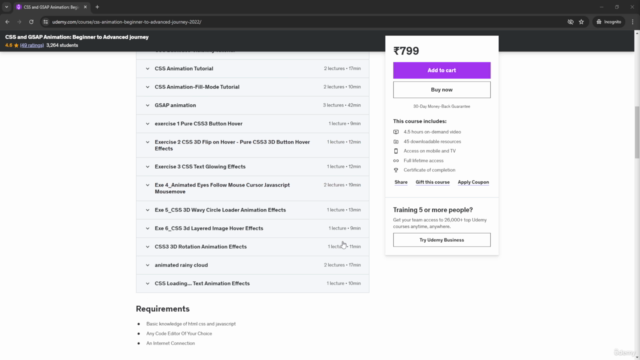This screenshot has width=640, height=360.
Task: Click '3,264 students' text in header
Action: [62, 45]
